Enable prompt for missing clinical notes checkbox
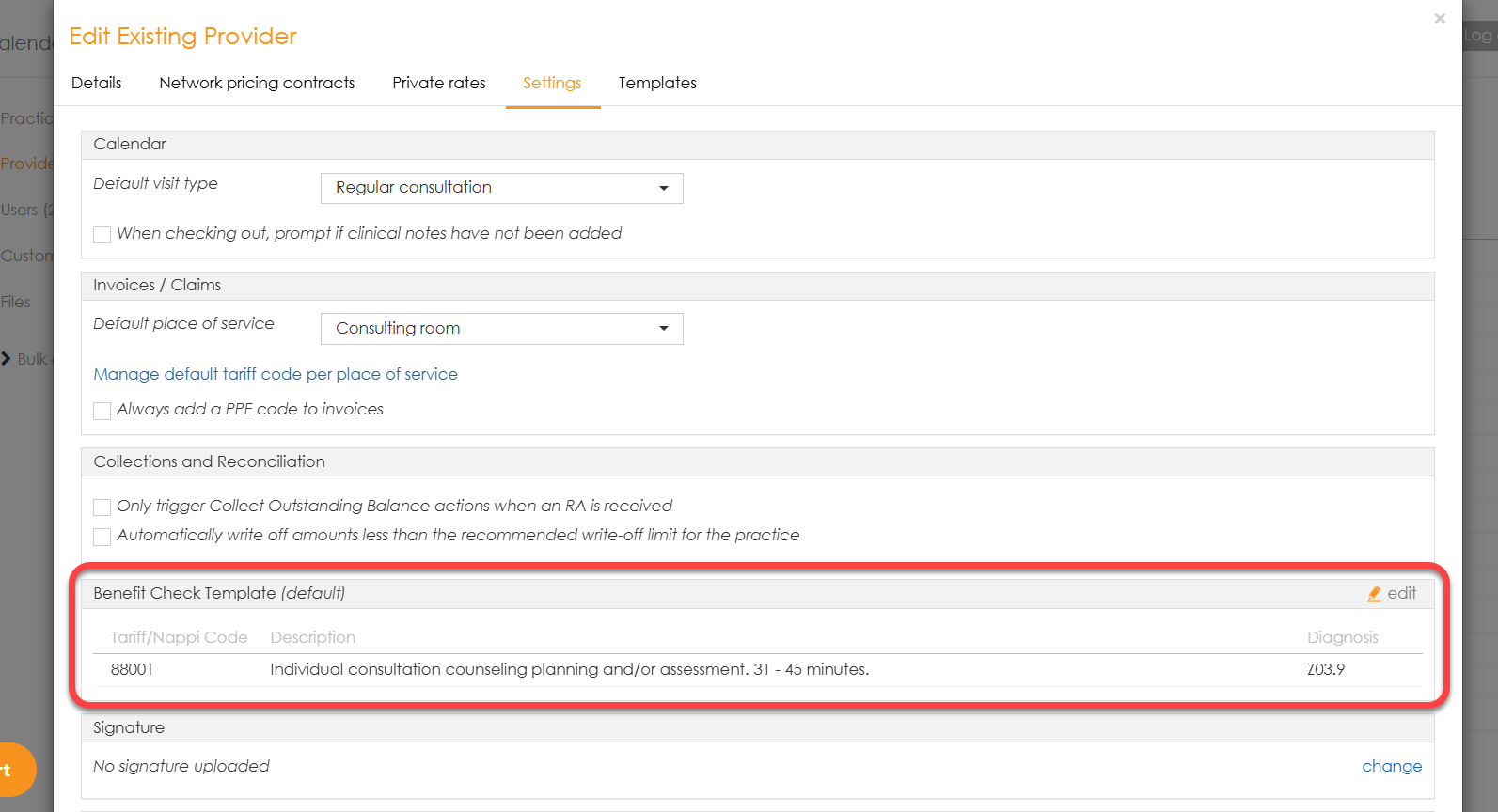 click(x=102, y=235)
